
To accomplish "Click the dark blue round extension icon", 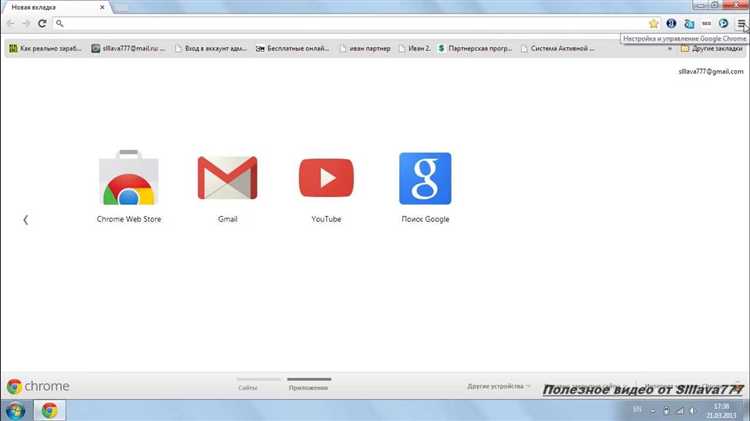I will 671,23.
